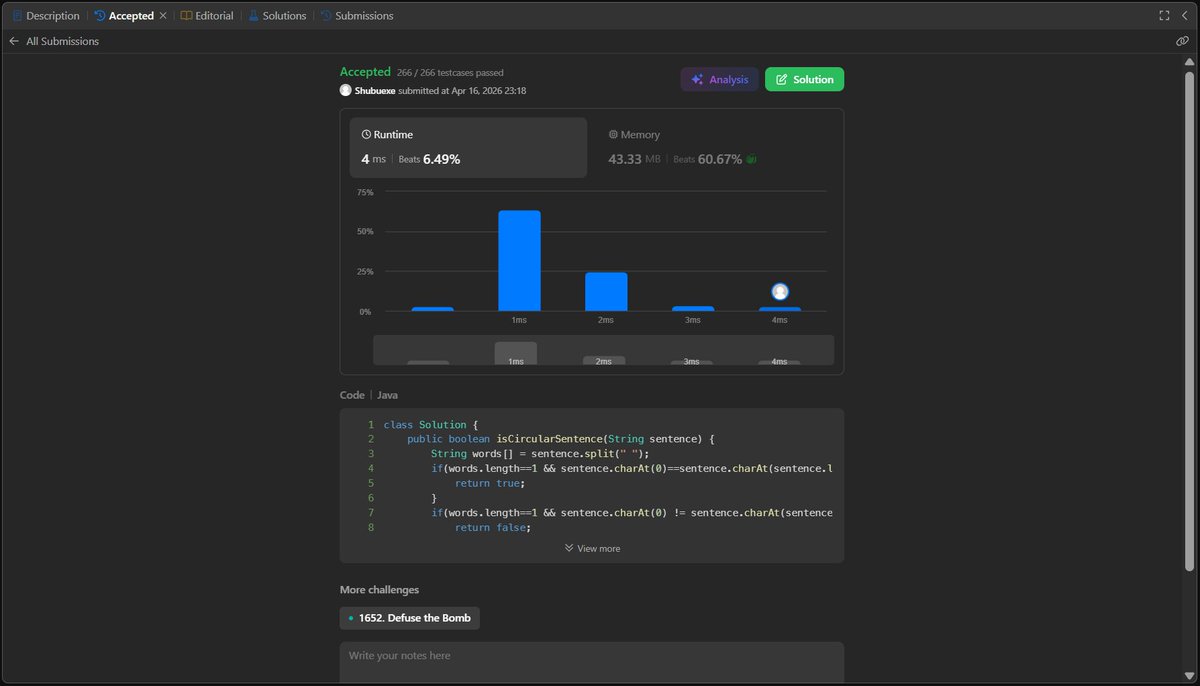Image resolution: width=1200 pixels, height=686 pixels.
Task: Click the 'Java' language label
Action: (387, 395)
